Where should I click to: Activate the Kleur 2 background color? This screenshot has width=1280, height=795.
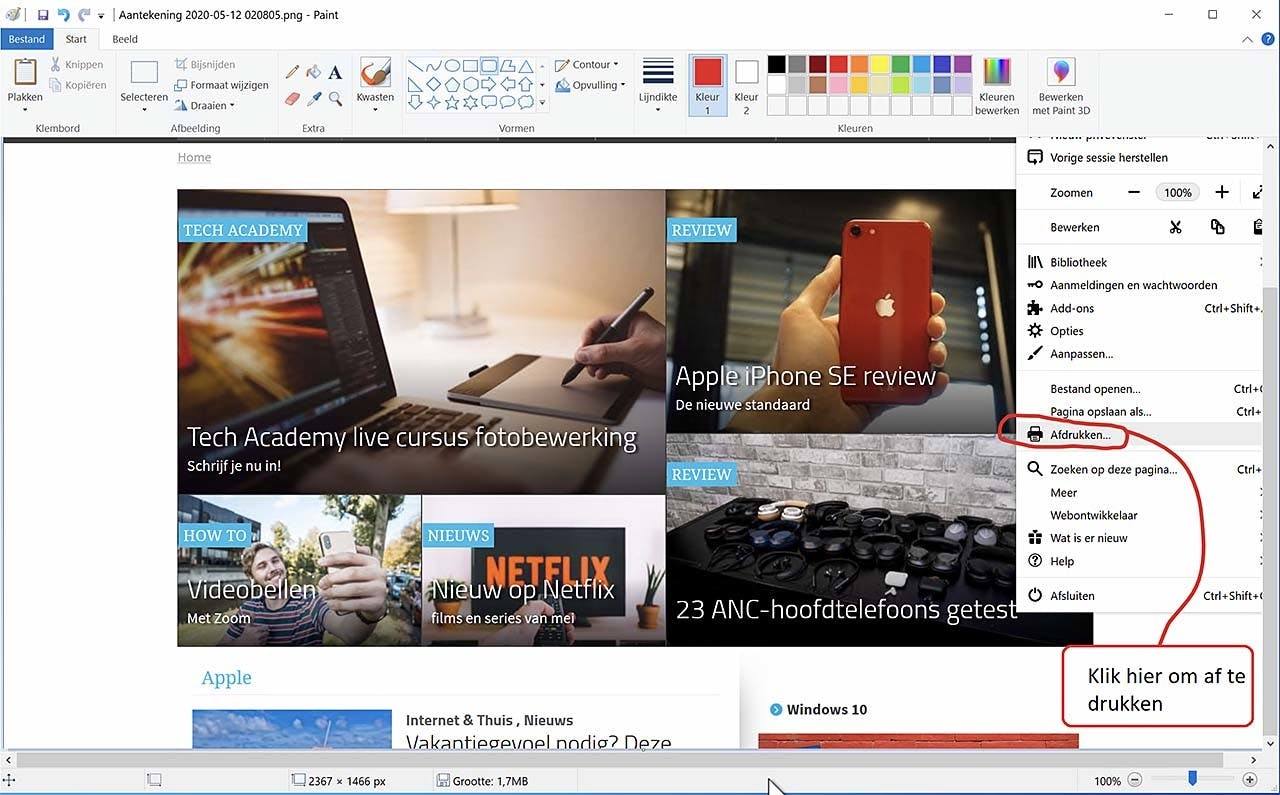(746, 85)
